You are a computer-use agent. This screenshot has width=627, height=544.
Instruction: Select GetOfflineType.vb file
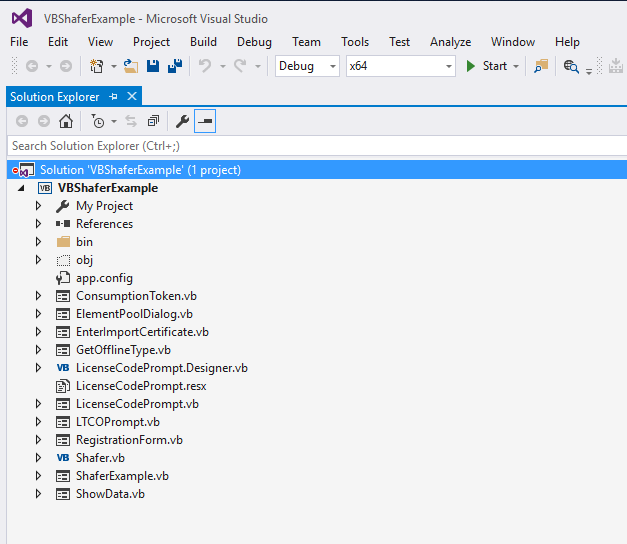123,350
